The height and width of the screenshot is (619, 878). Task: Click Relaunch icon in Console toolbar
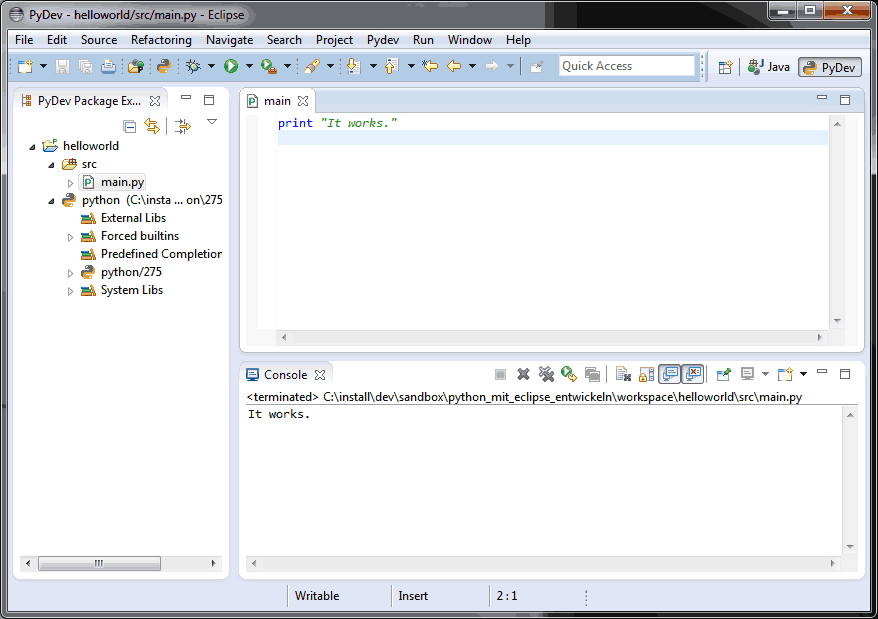point(568,374)
